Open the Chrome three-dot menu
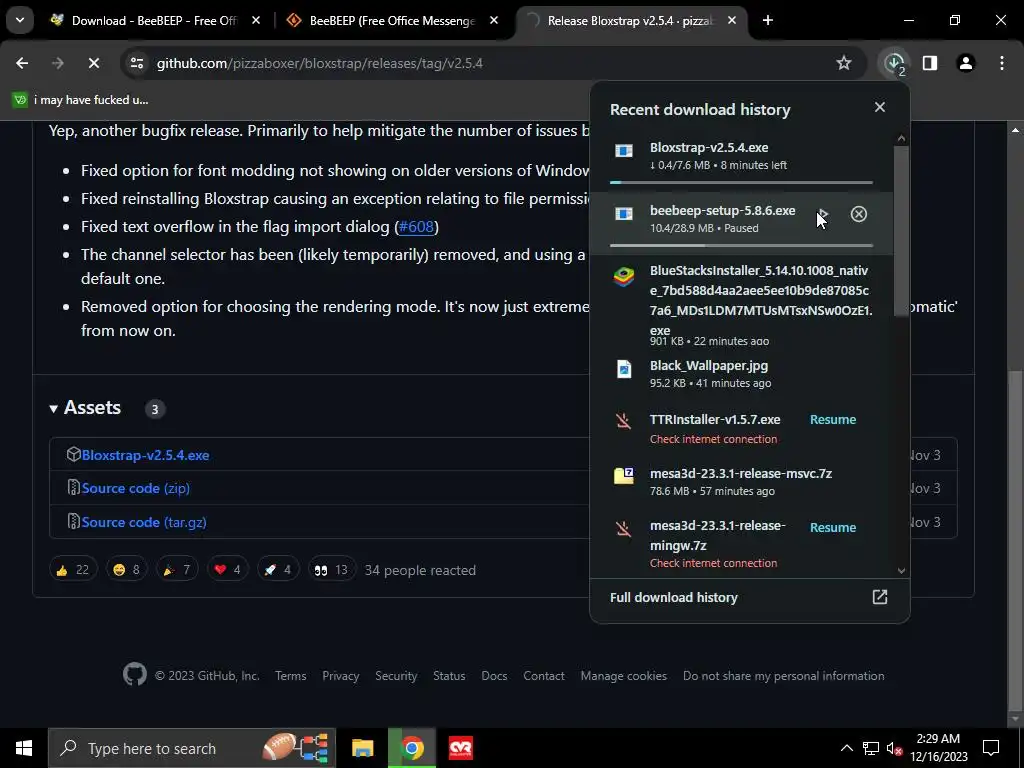This screenshot has height=768, width=1024. (1002, 63)
